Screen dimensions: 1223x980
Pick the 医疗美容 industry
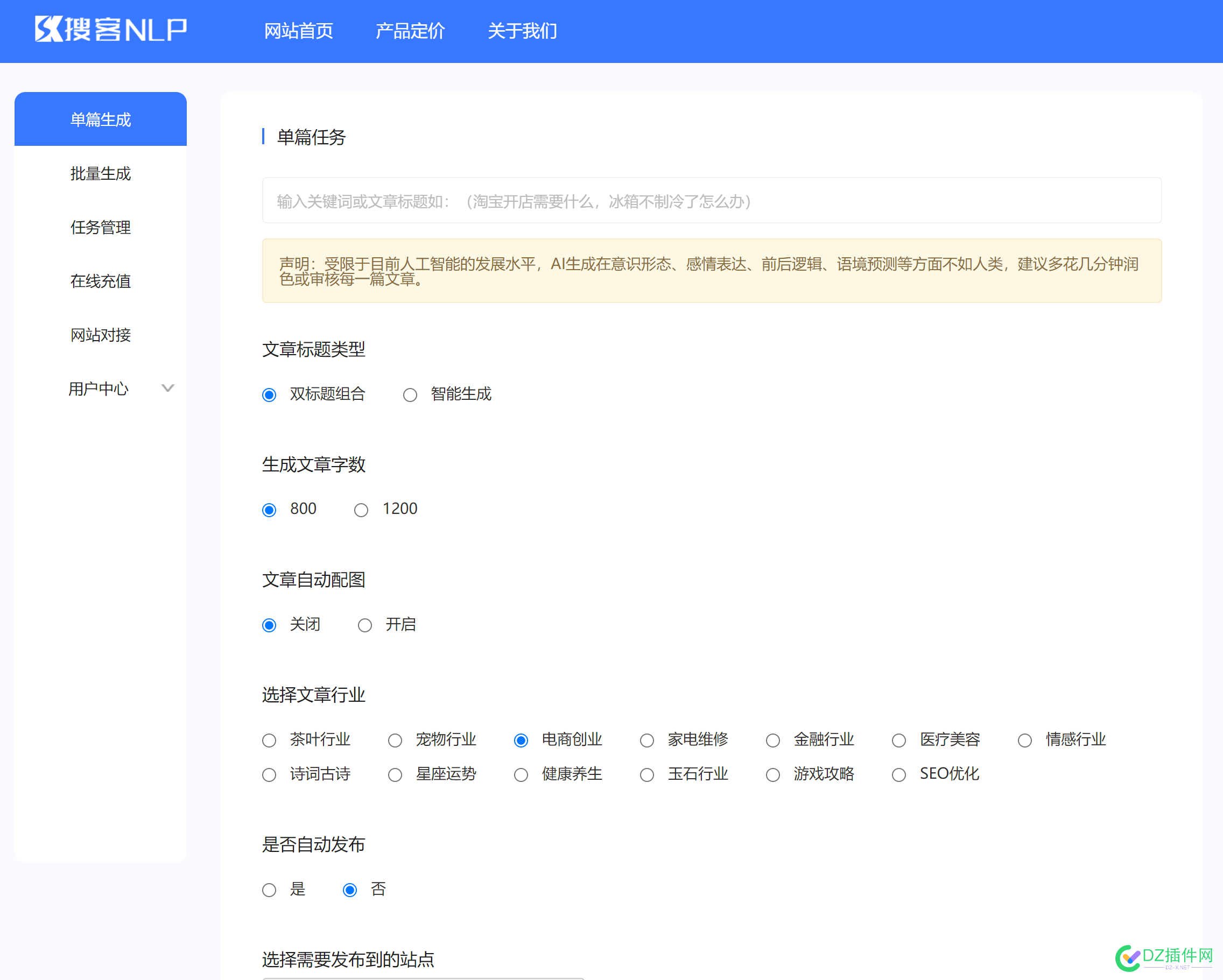(899, 740)
